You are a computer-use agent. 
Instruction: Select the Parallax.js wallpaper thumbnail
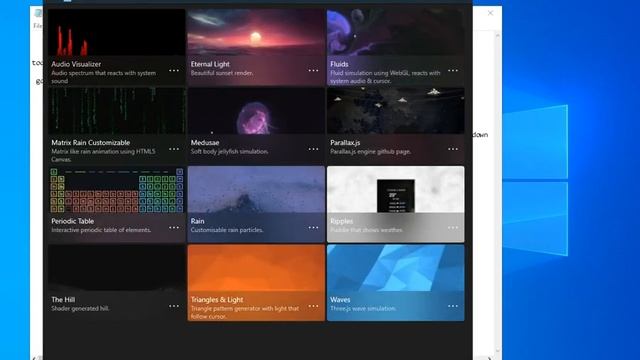pyautogui.click(x=396, y=111)
